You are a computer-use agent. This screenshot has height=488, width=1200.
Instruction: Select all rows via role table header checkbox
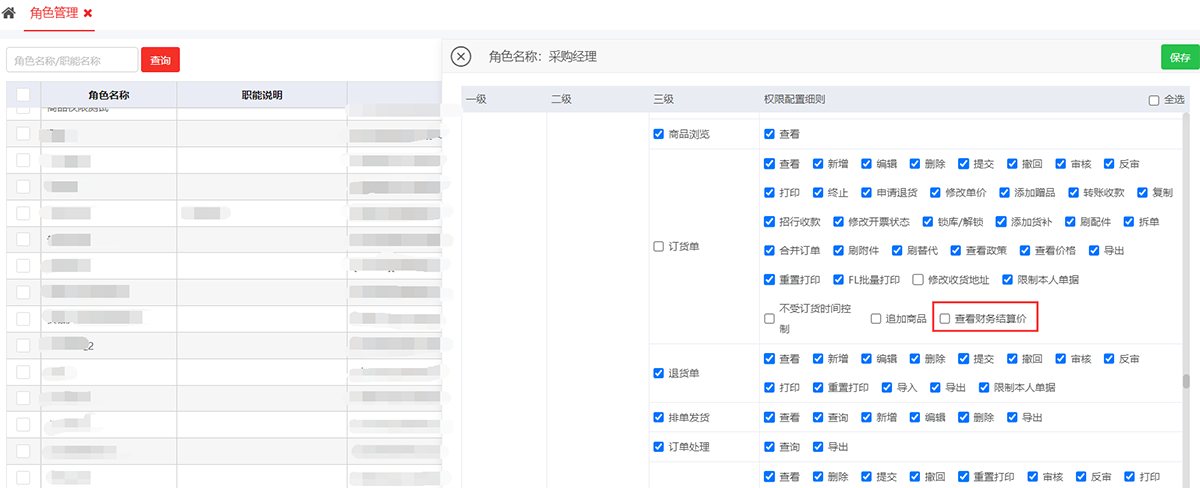point(23,96)
